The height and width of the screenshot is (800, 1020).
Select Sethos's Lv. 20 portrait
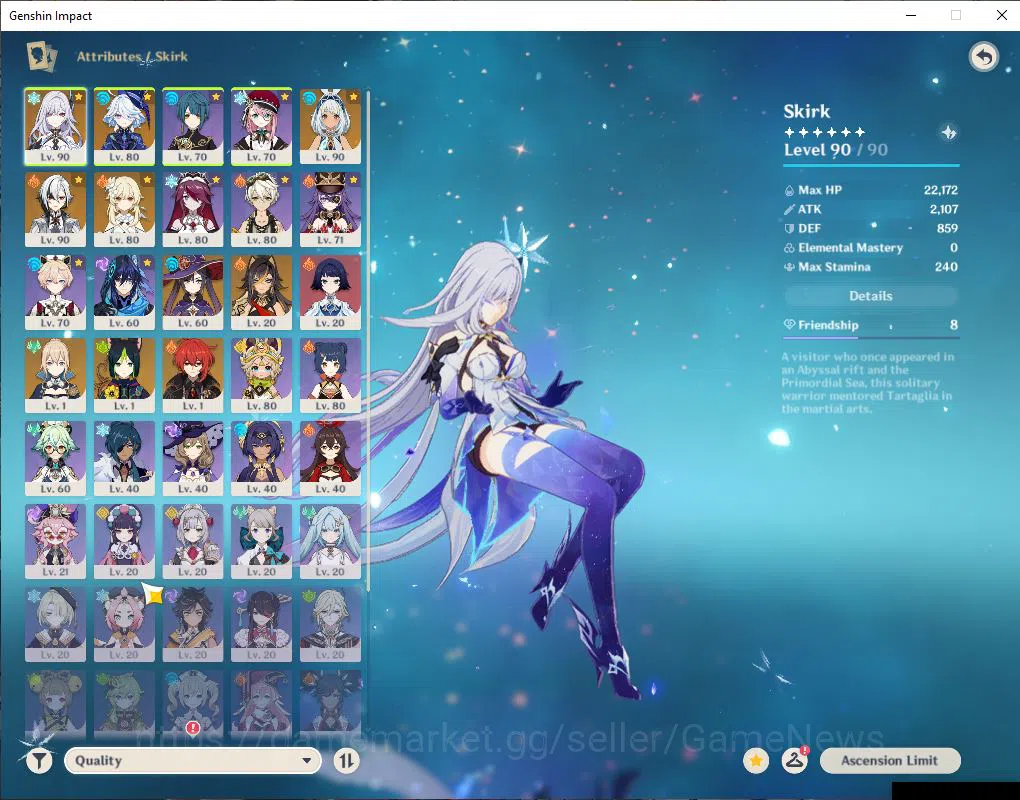pos(193,624)
